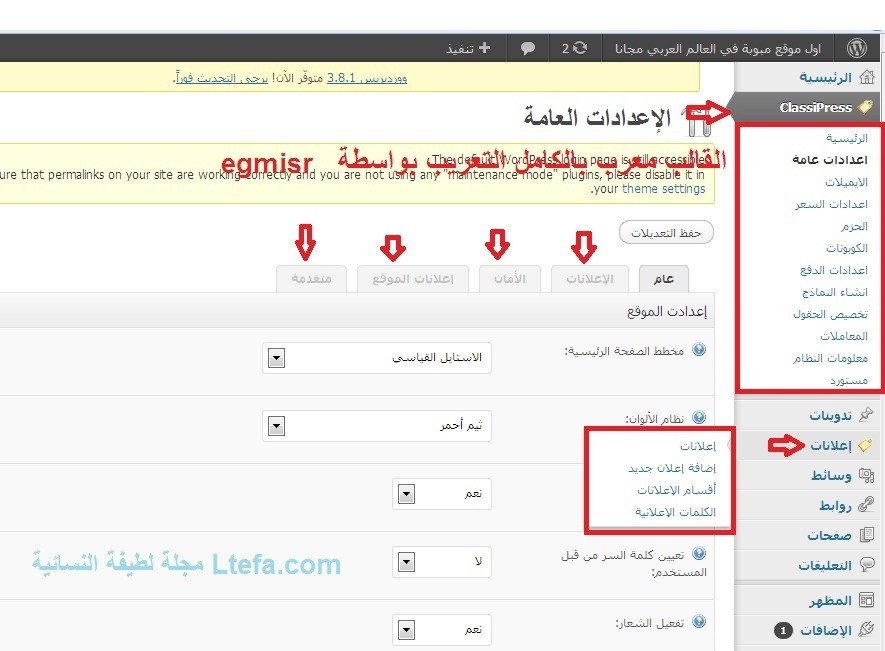Image resolution: width=885 pixels, height=651 pixels.
Task: Switch to the الأمان tab
Action: pyautogui.click(x=510, y=279)
